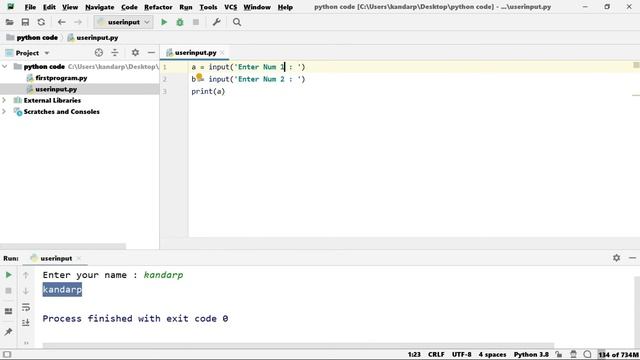
Task: Click the Search Everywhere magnifier icon
Action: [237, 22]
